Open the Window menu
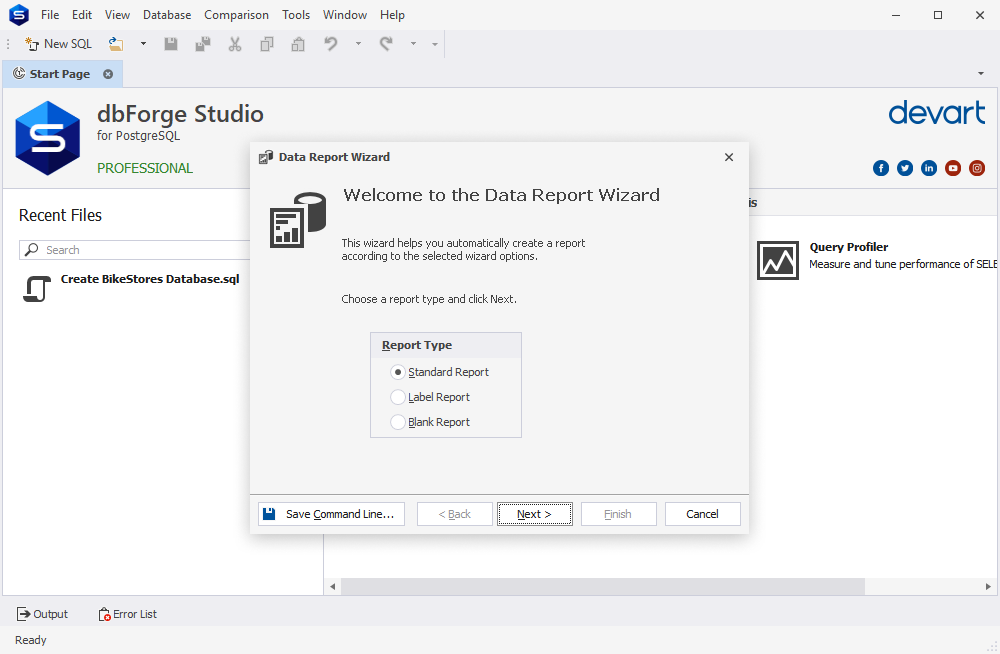This screenshot has height=654, width=1000. [345, 15]
